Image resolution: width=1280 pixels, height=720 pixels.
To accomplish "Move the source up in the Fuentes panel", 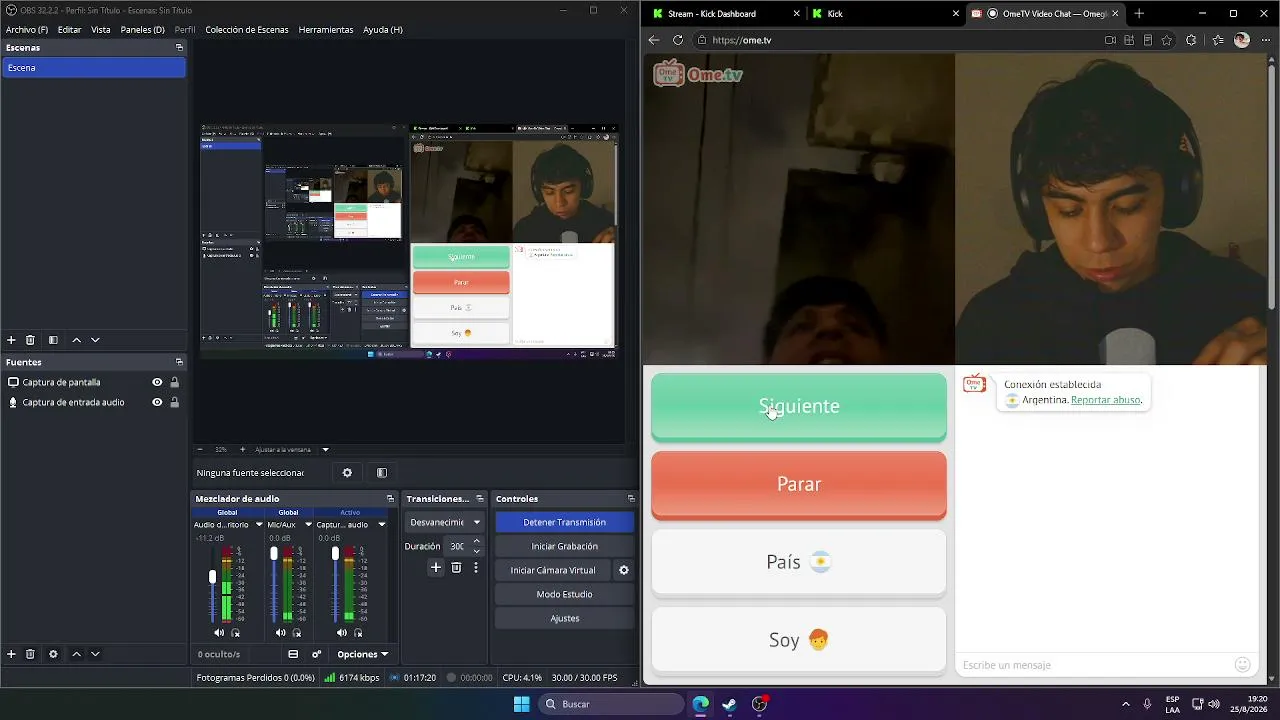I will tap(76, 654).
